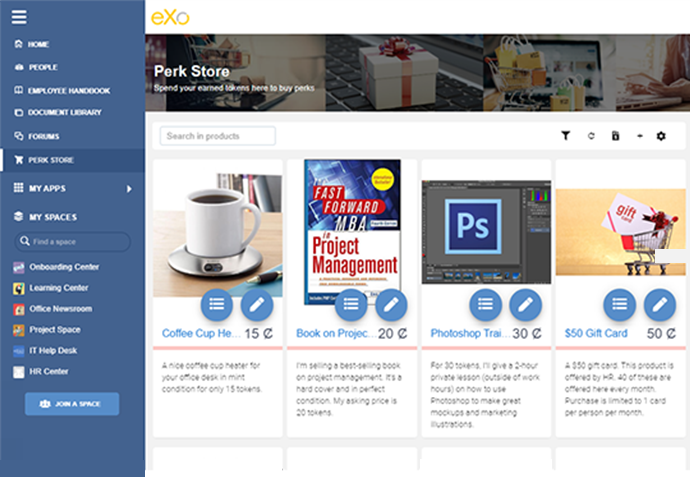
Task: Open Book on Projec... product title
Action: 336,334
